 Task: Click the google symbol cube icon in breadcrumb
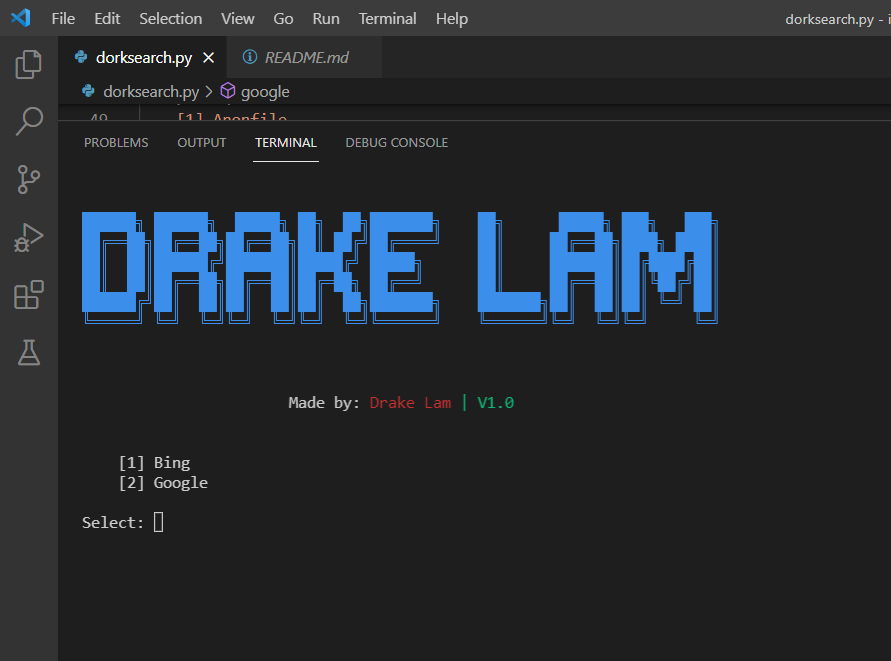click(228, 91)
